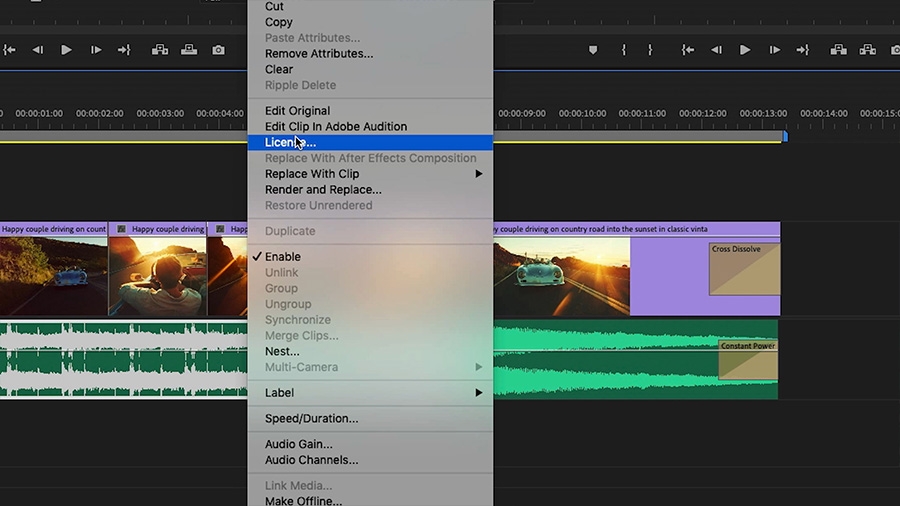
Task: Select the Cross Dissolve transition
Action: tap(744, 269)
